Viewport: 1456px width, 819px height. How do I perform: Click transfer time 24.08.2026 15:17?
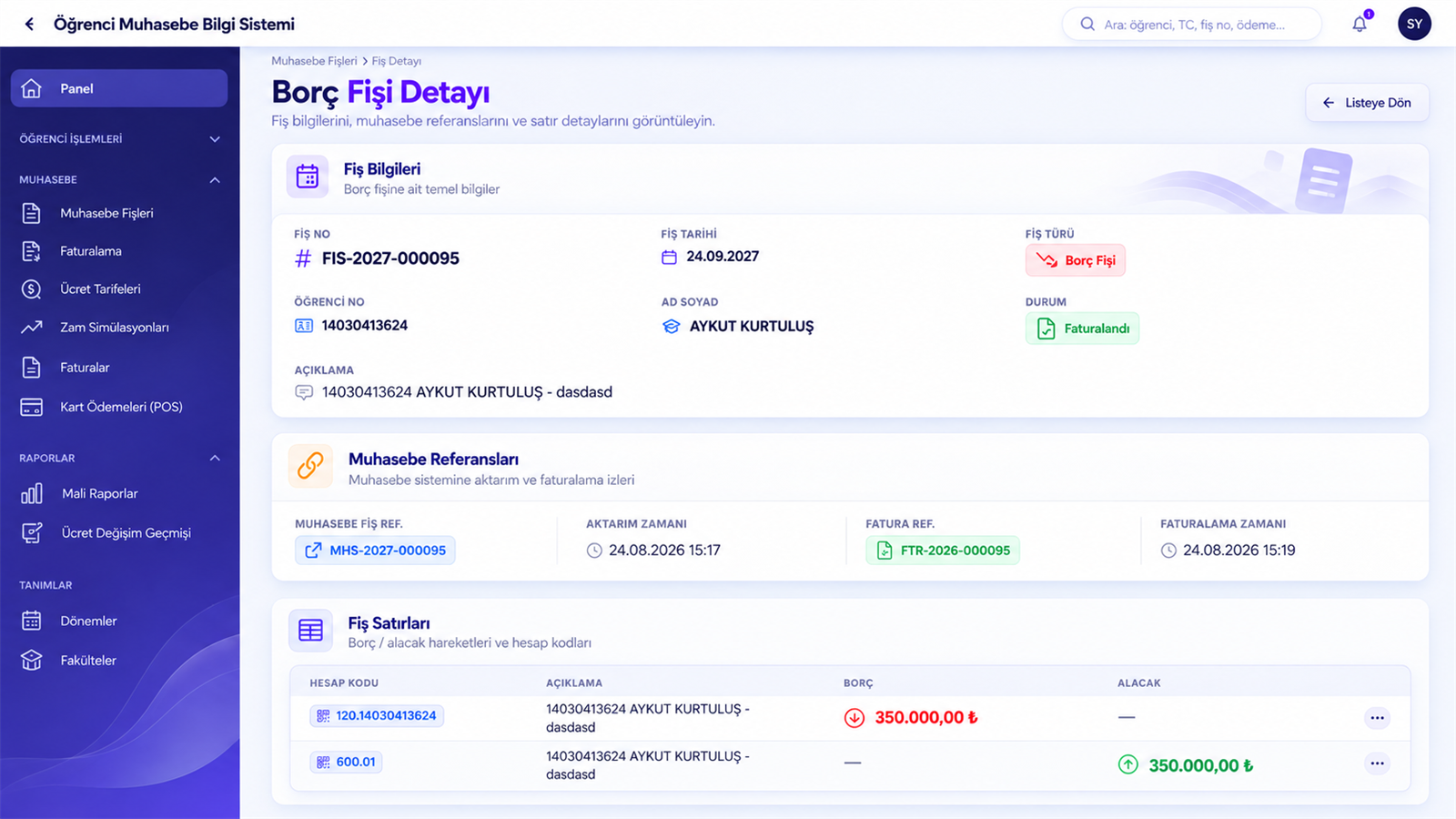pos(664,551)
